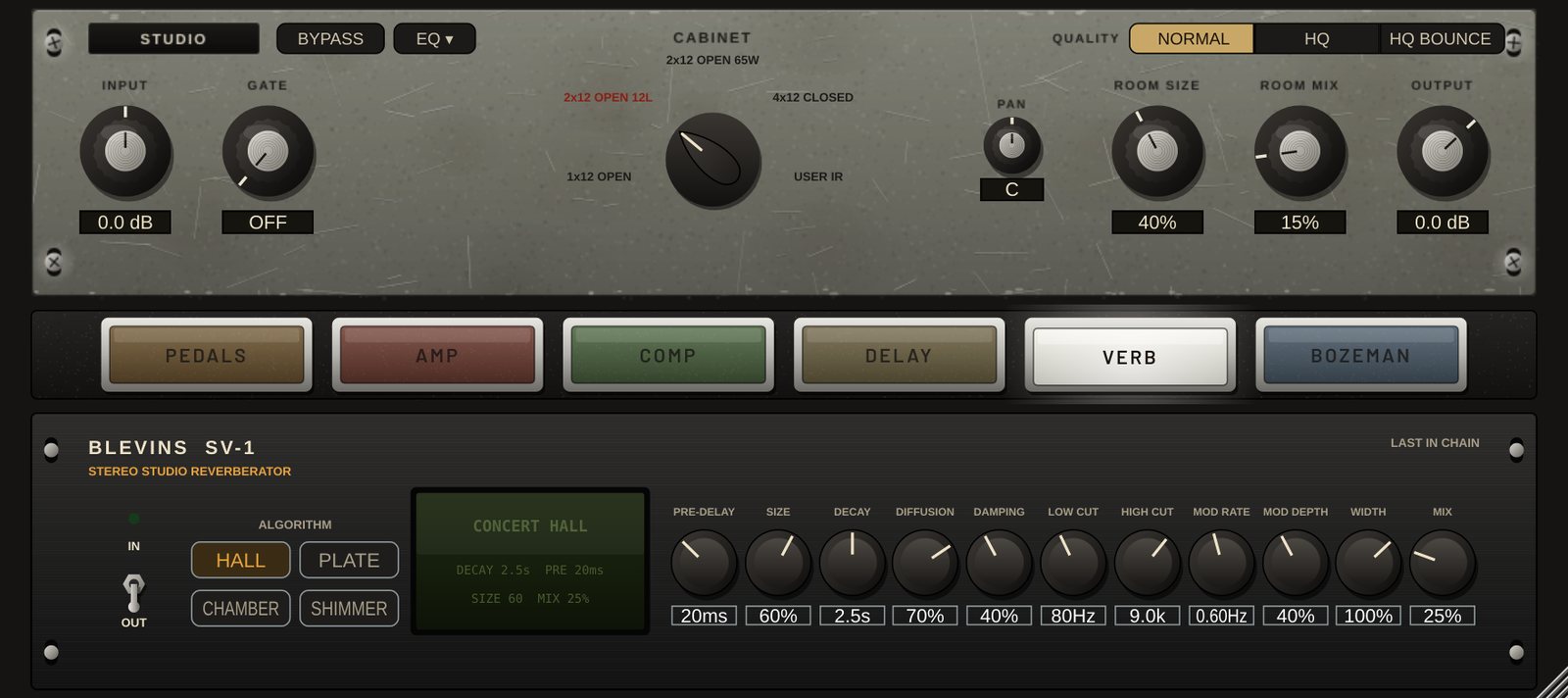The width and height of the screenshot is (1568, 698).
Task: Click the ROOM MIX 15% value
Action: point(1299,223)
